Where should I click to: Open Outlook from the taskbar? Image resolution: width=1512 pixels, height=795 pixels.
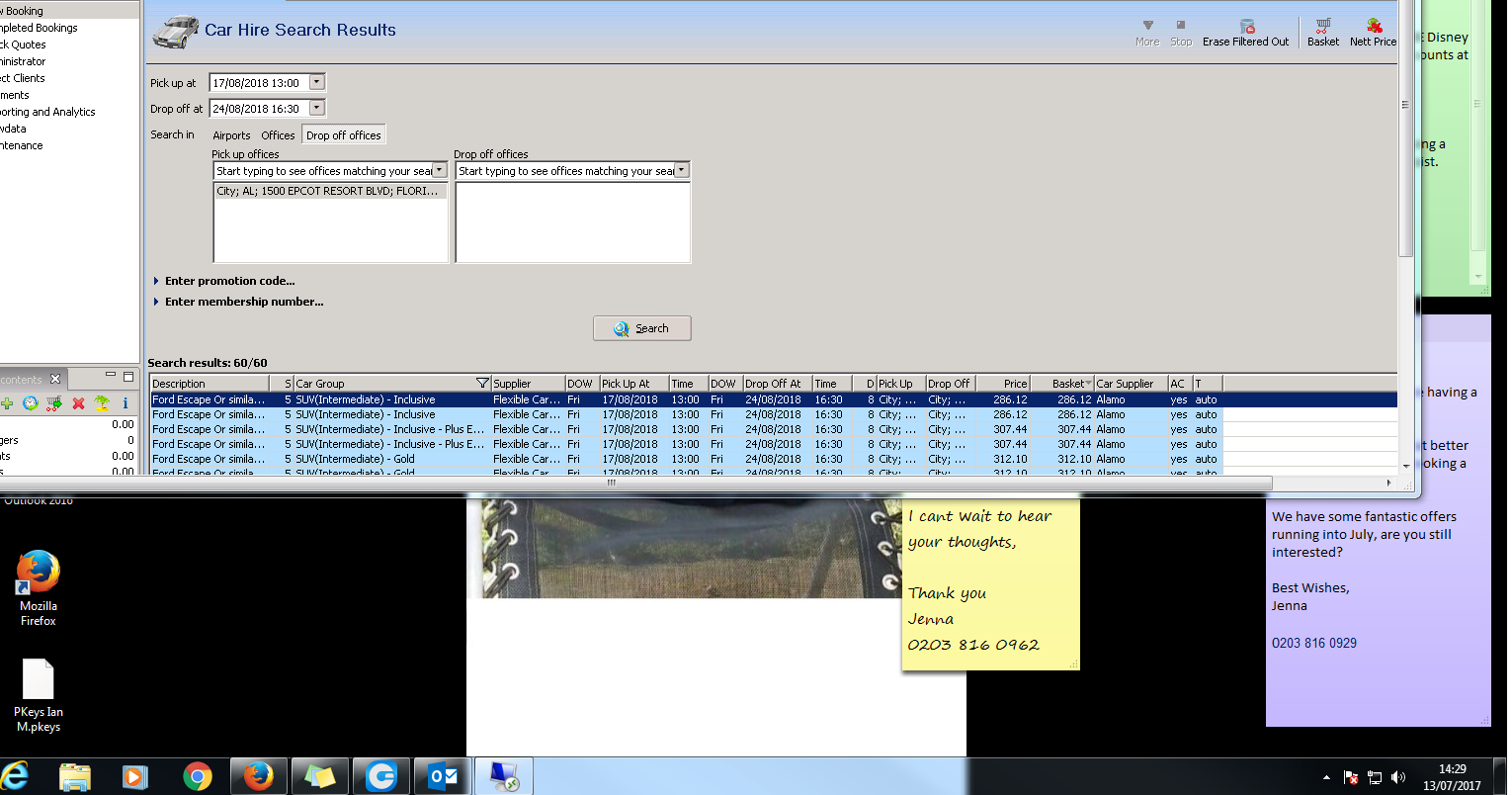(442, 777)
